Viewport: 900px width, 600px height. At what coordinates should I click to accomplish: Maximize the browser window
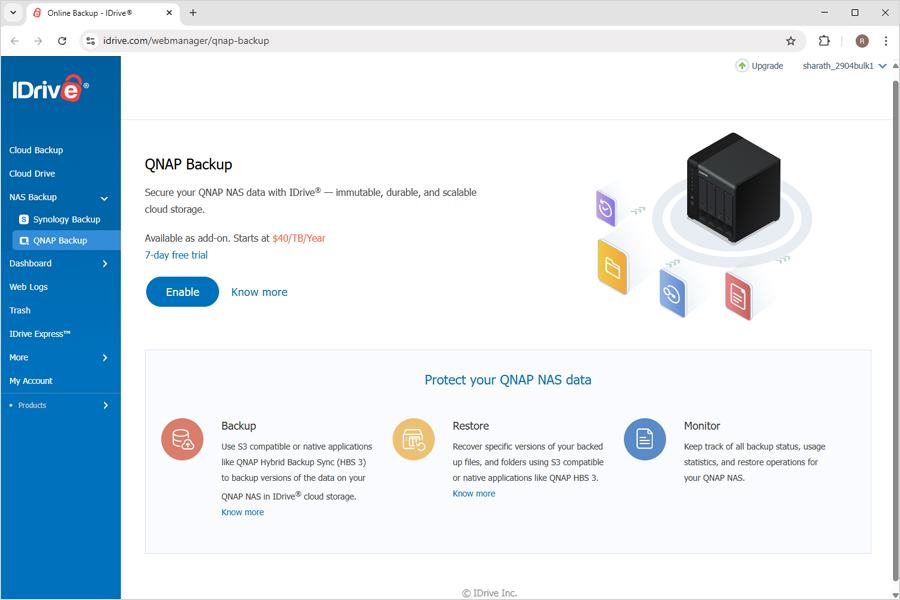click(855, 13)
